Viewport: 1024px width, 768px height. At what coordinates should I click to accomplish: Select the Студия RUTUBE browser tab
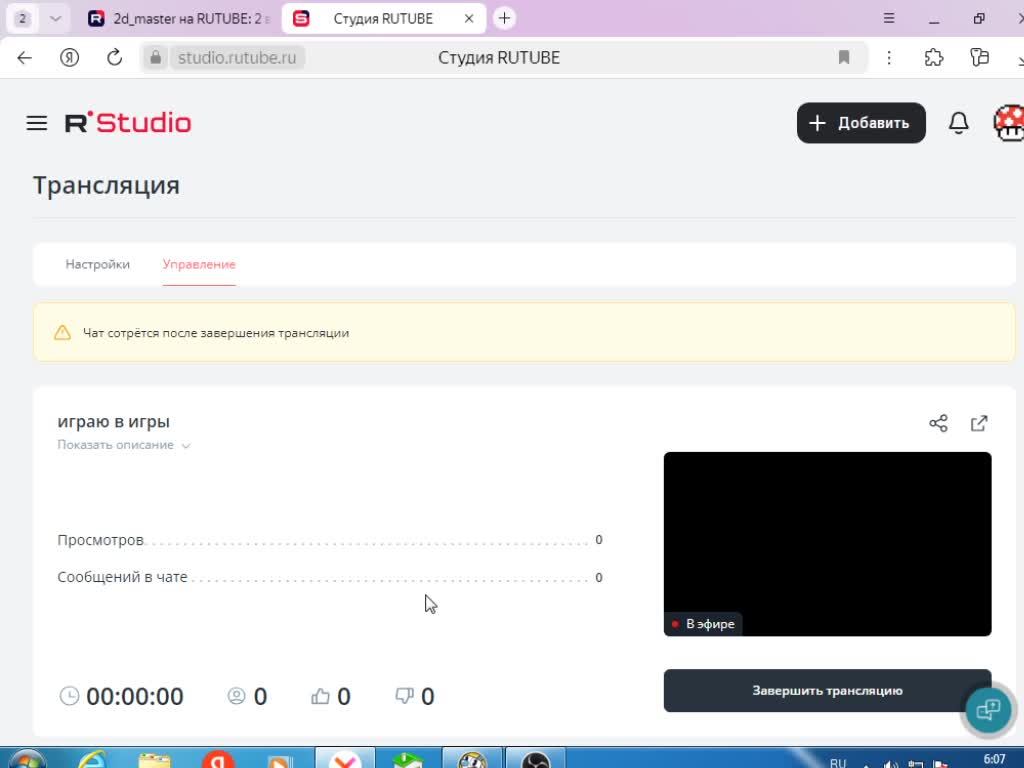pyautogui.click(x=383, y=19)
